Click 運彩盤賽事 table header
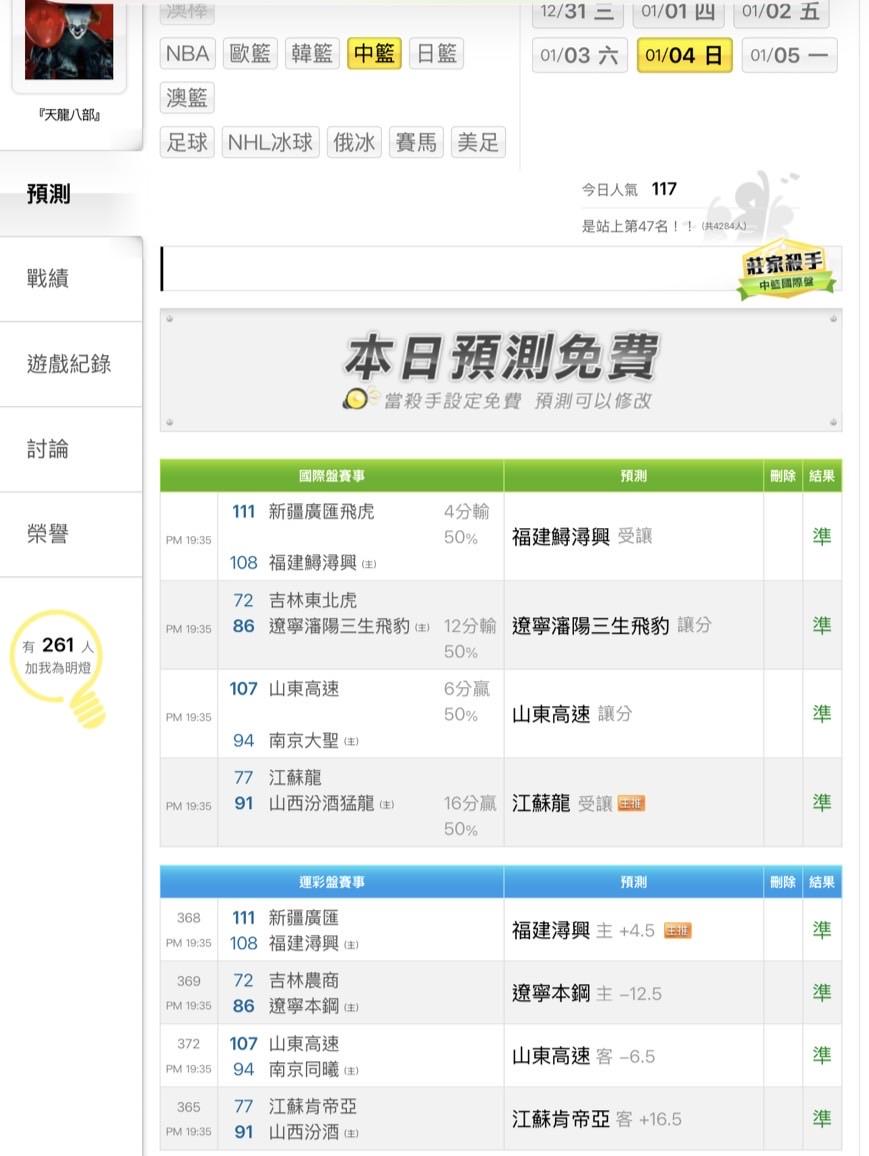Image resolution: width=869 pixels, height=1156 pixels. coord(332,882)
